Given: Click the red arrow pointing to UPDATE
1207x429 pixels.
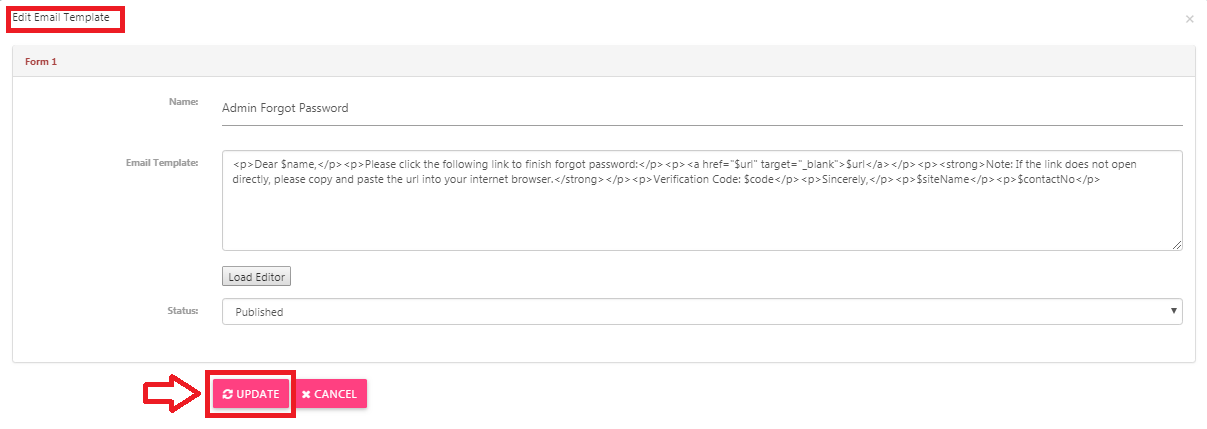Looking at the screenshot, I should coord(174,394).
